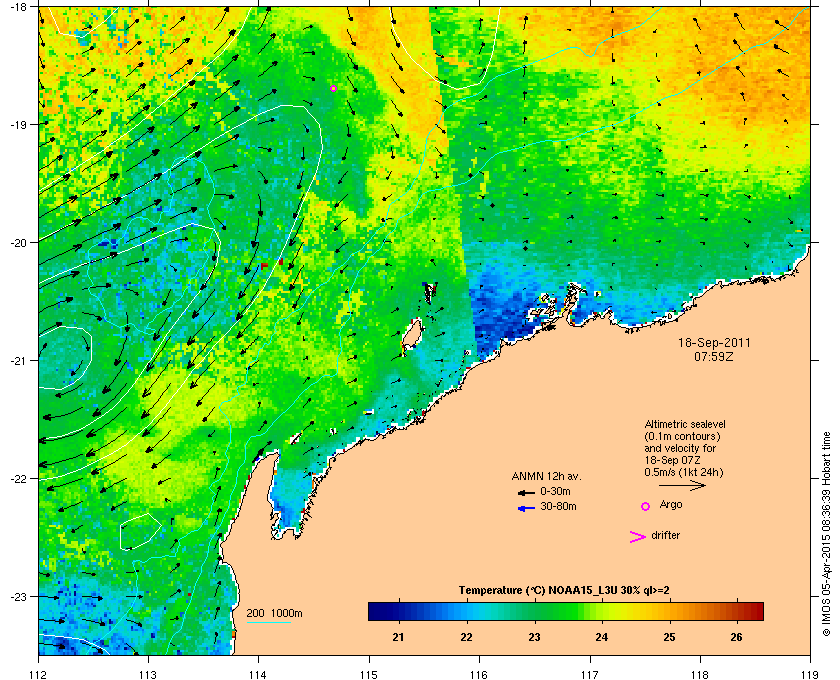840x680 pixels.
Task: Click the latitude axis label -22
Action: [18, 479]
